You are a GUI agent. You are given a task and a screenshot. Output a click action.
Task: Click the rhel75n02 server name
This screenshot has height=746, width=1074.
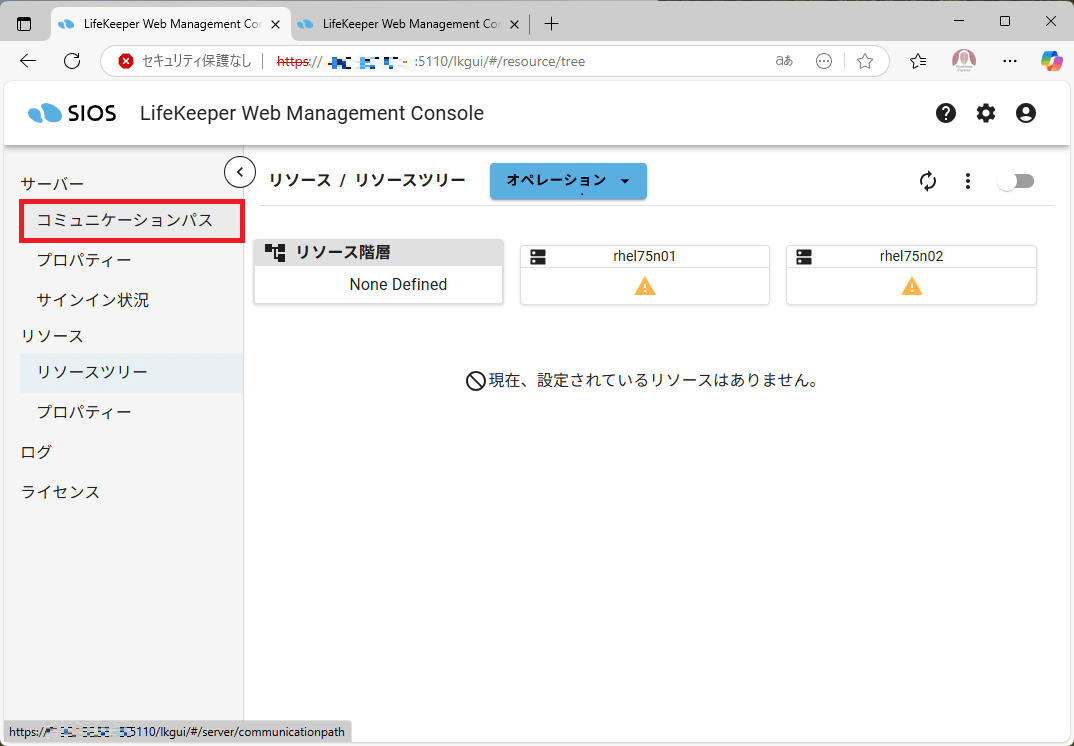point(912,256)
